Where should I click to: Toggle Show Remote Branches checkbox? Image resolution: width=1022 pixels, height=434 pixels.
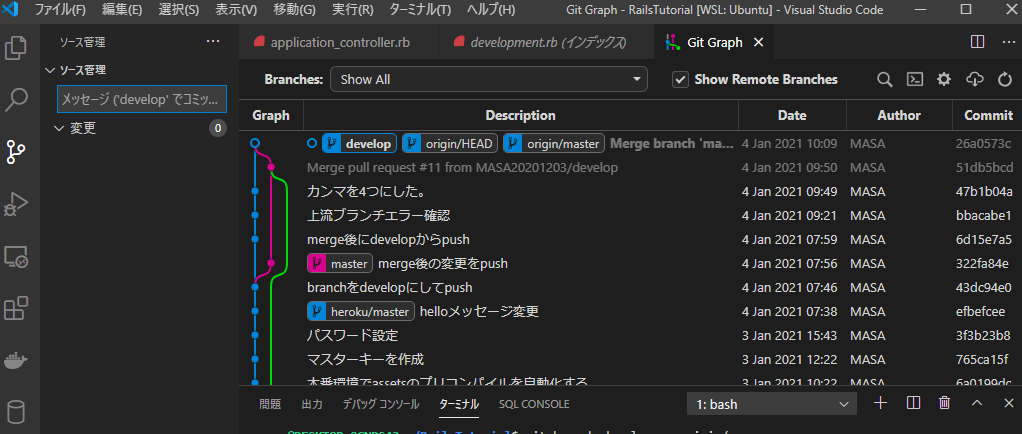pos(680,80)
